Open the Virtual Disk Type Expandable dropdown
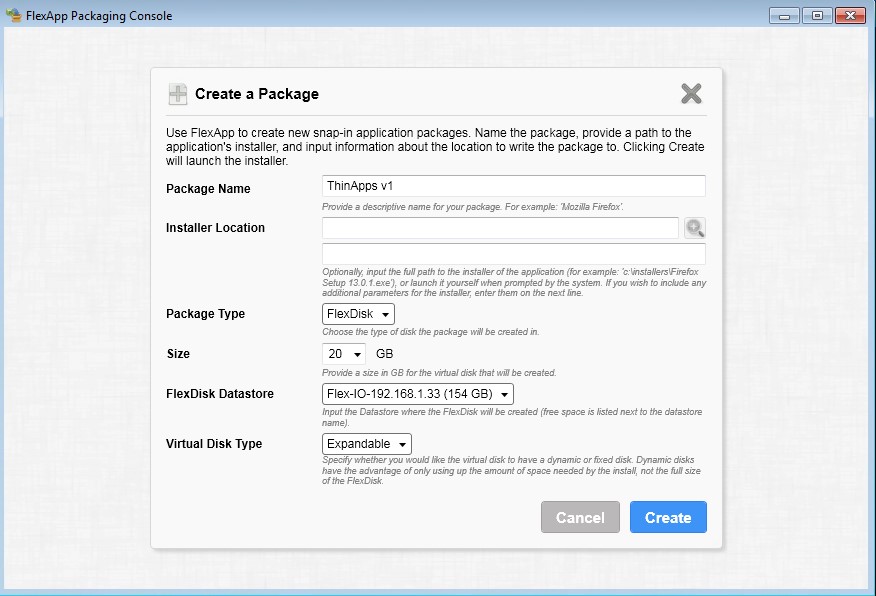 (x=366, y=444)
